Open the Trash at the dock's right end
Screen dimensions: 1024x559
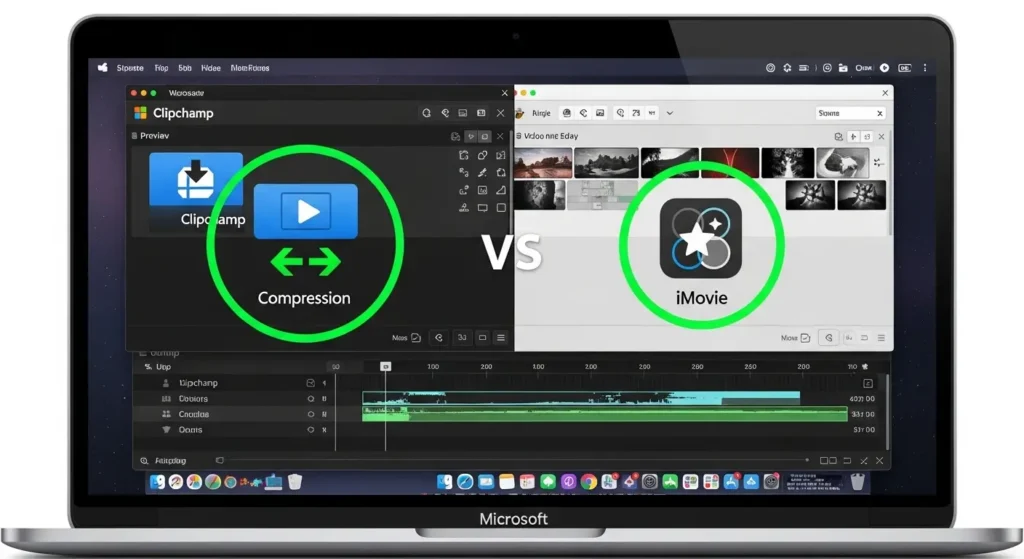[857, 482]
